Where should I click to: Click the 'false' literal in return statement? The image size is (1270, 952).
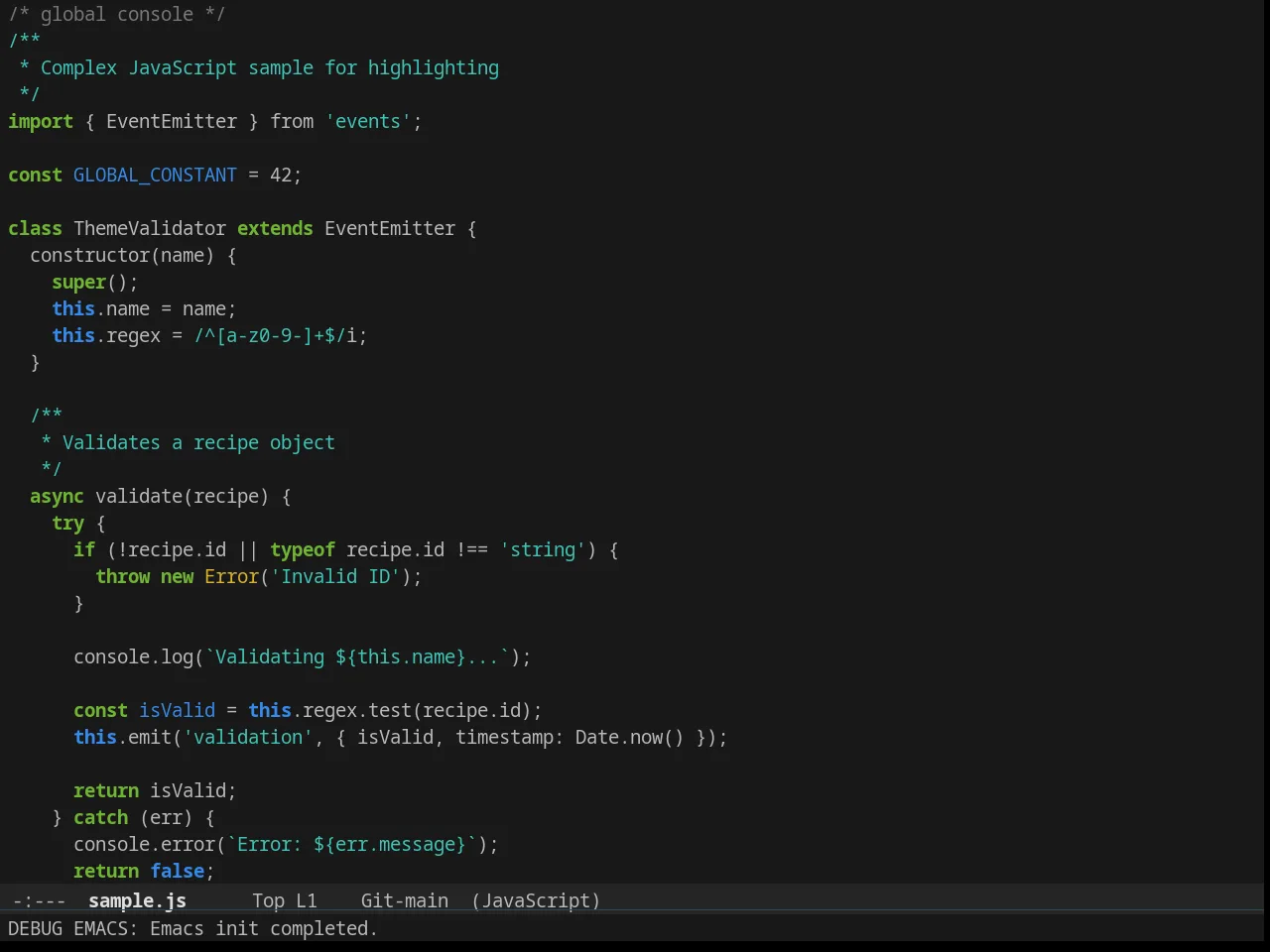(x=177, y=871)
